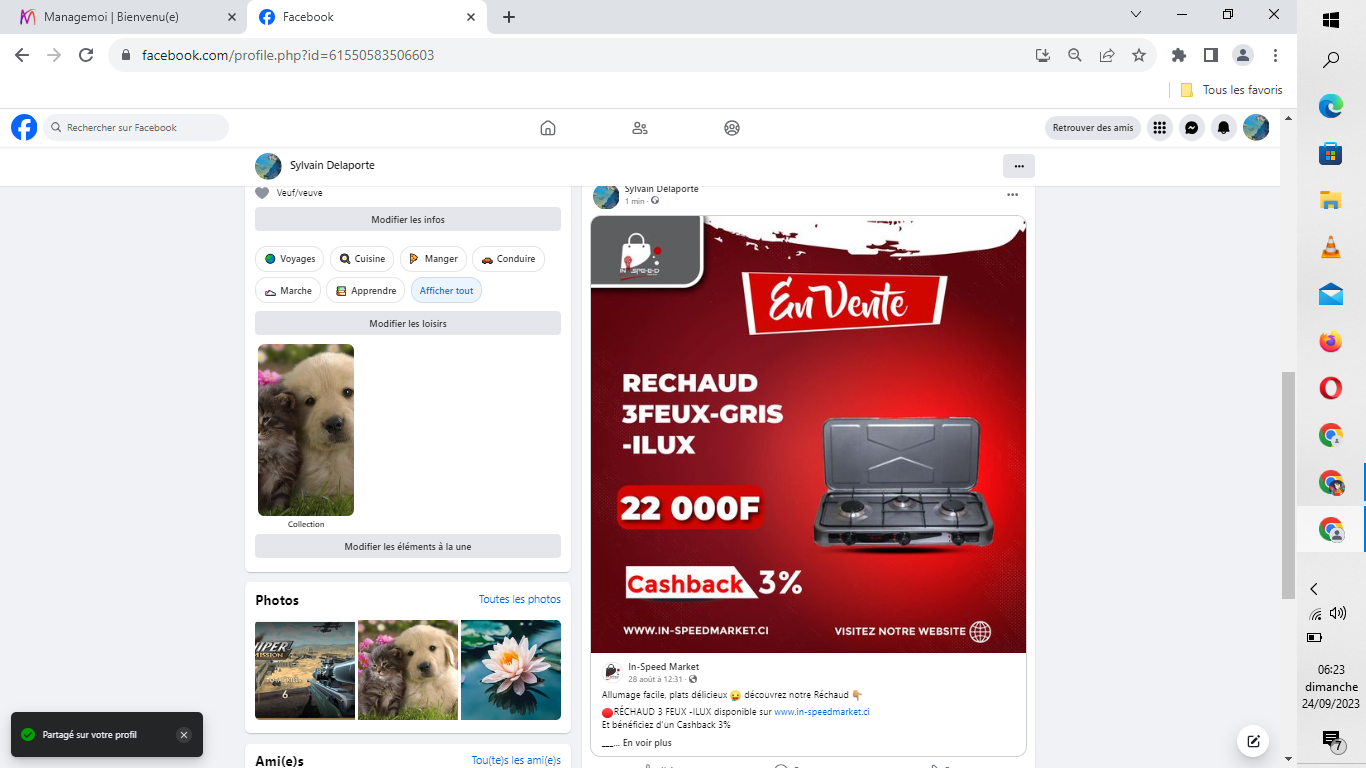Open the Friends icon in navigation
The width and height of the screenshot is (1366, 768).
point(640,128)
